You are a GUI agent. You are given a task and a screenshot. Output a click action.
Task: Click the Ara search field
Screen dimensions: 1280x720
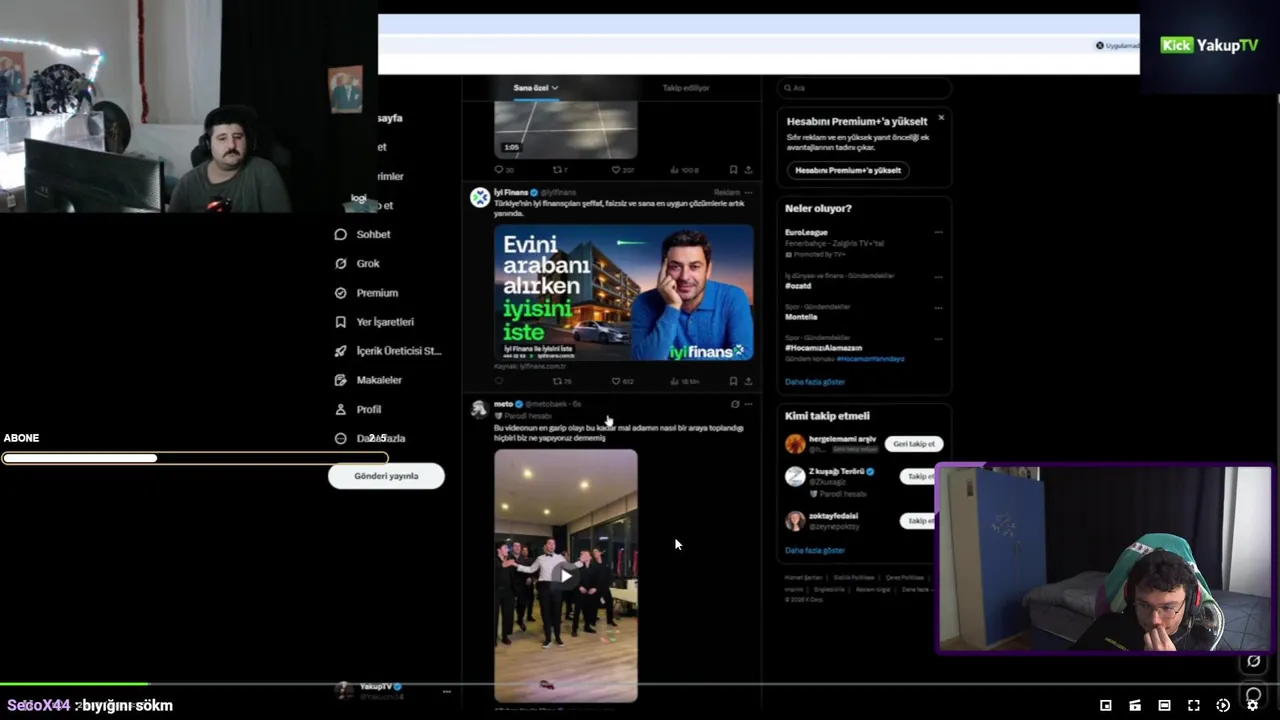click(864, 88)
